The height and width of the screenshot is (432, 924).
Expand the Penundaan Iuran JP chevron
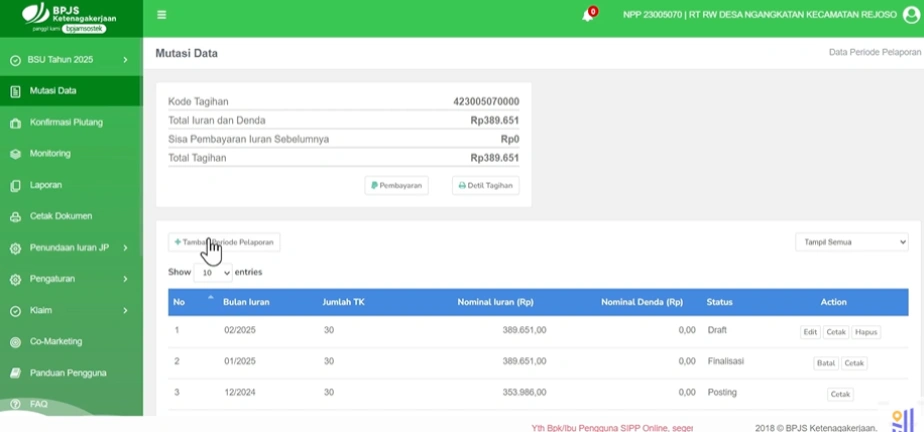(x=126, y=248)
